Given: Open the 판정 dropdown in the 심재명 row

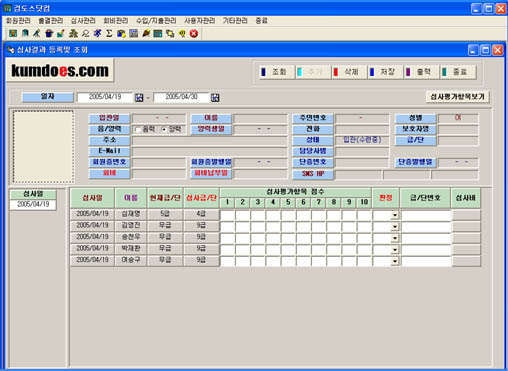Looking at the screenshot, I should coord(395,215).
